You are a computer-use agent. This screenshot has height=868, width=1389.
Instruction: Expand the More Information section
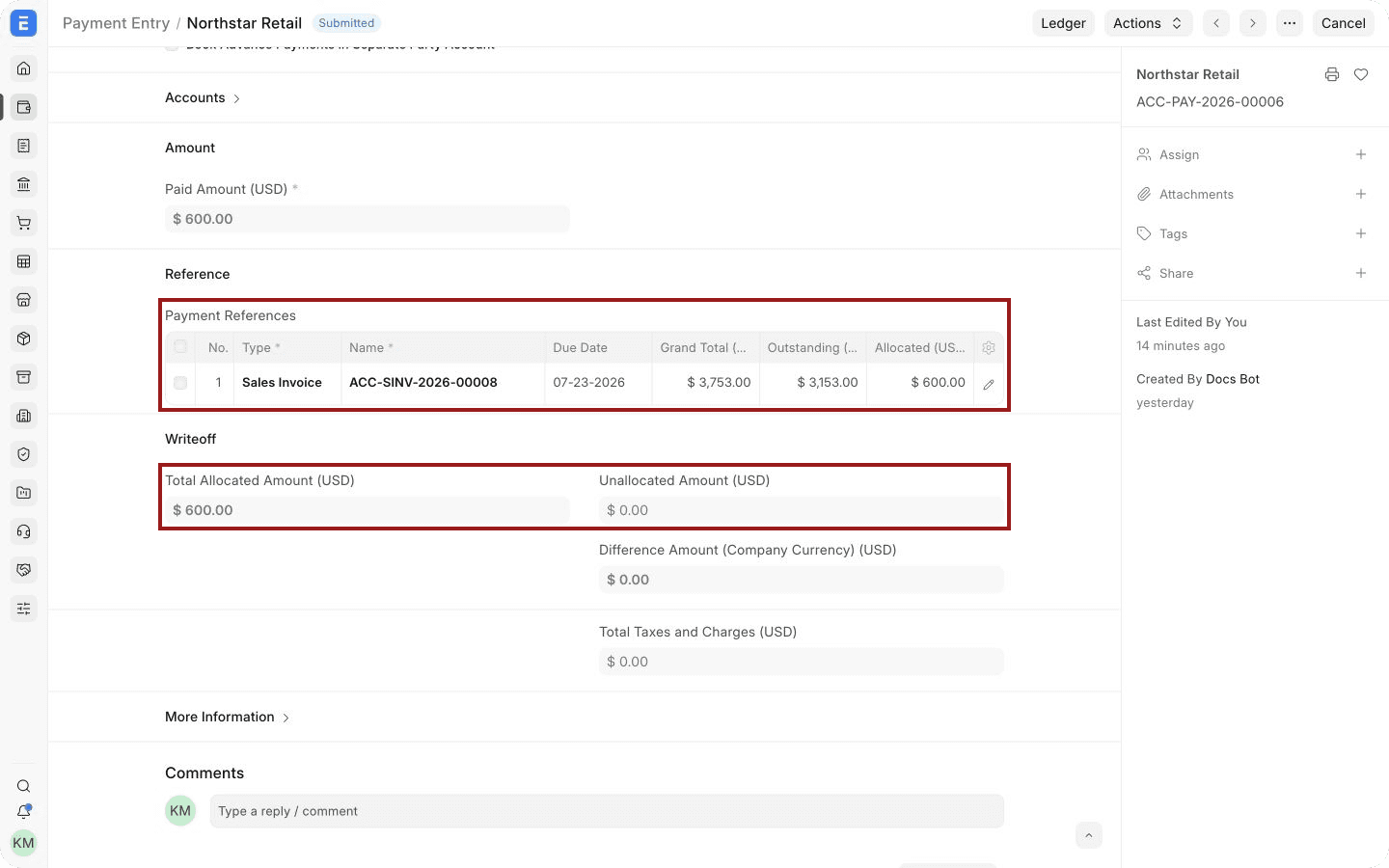pos(228,717)
